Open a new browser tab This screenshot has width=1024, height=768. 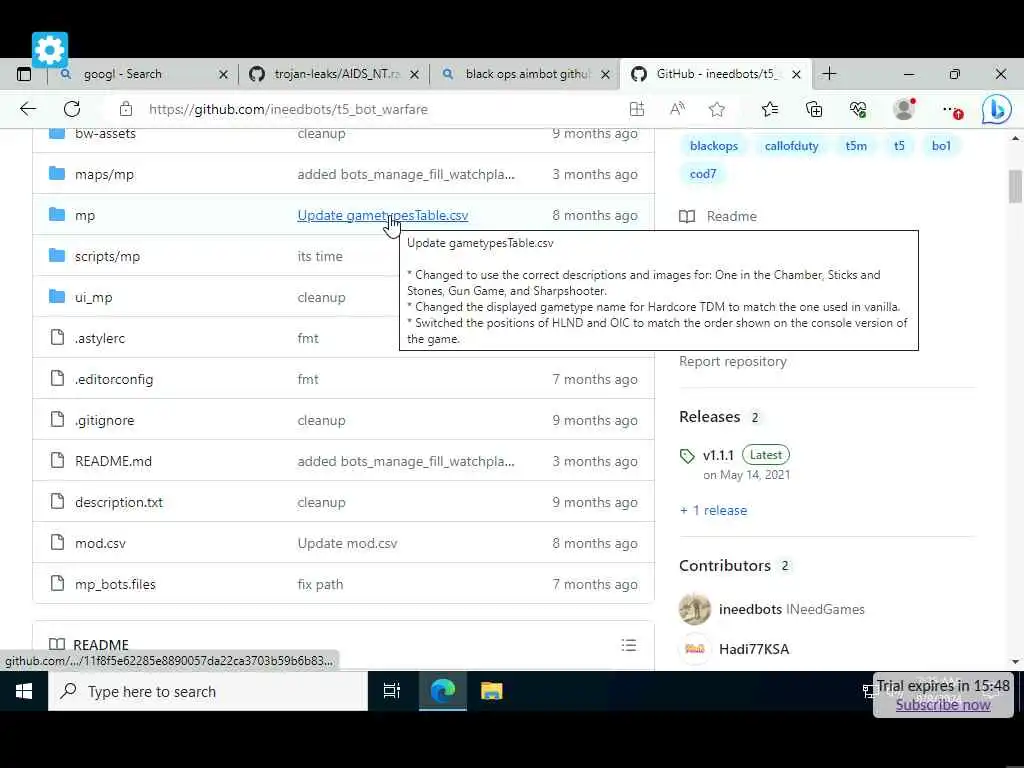click(829, 74)
